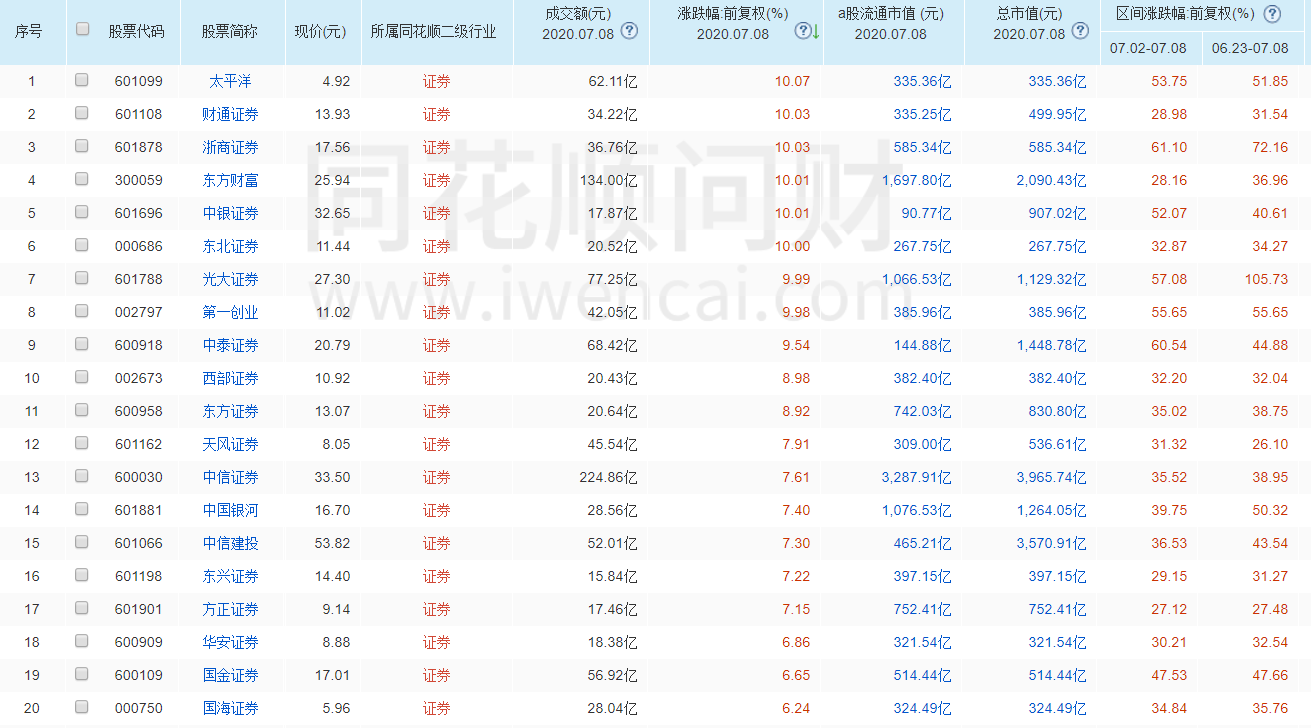Click the 53.82 current price value
Viewport: 1311px width, 728px height.
click(x=332, y=543)
